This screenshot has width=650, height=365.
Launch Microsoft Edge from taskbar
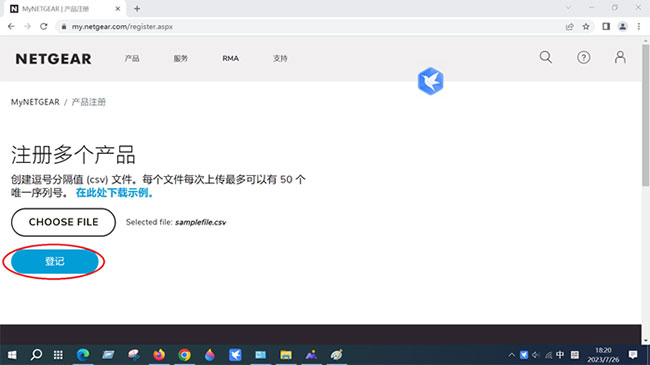tap(83, 355)
